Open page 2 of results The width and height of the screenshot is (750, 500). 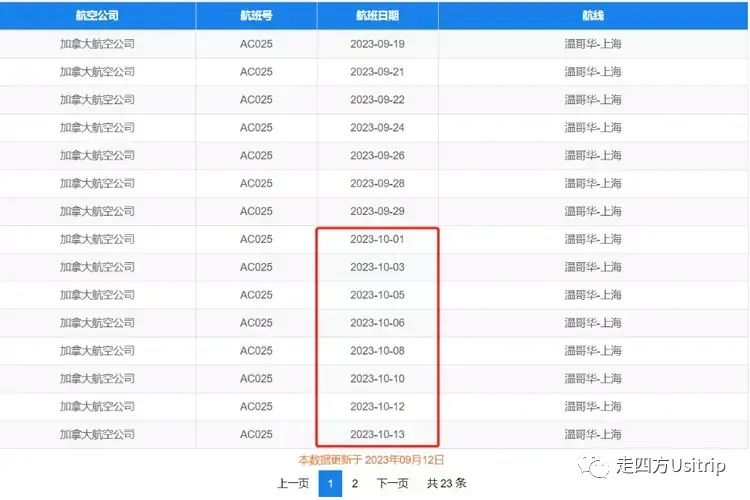click(x=354, y=483)
